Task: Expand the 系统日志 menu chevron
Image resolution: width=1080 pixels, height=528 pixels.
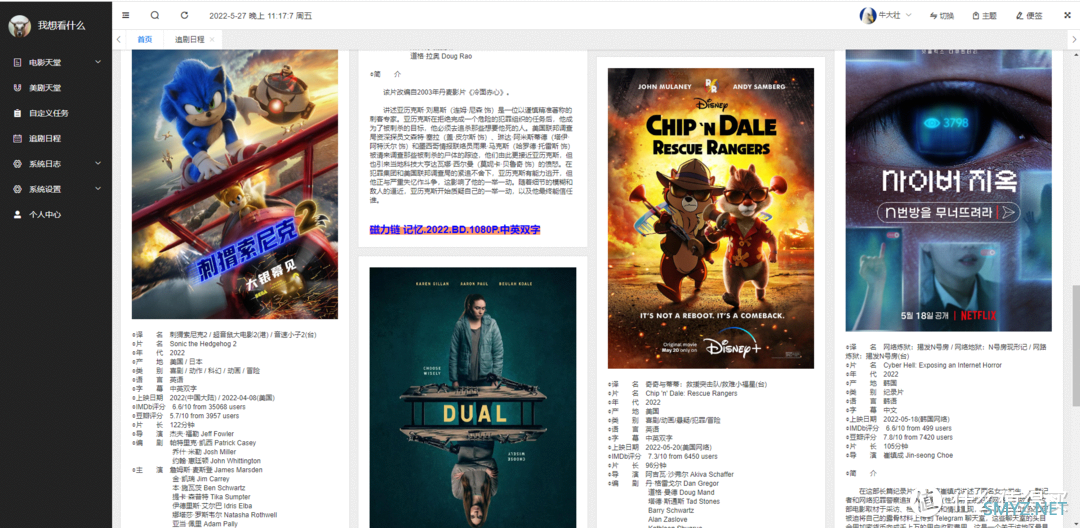Action: click(98, 164)
